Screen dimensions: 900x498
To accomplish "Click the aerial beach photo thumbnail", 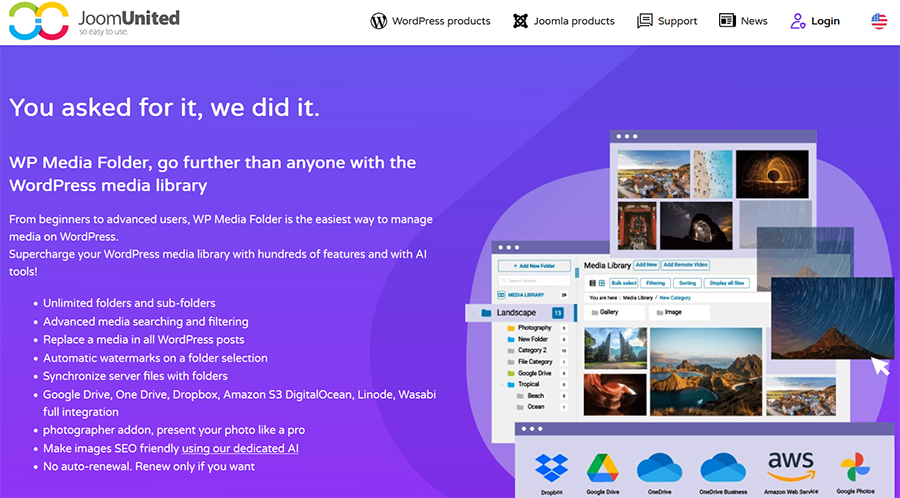I will pyautogui.click(x=713, y=174).
